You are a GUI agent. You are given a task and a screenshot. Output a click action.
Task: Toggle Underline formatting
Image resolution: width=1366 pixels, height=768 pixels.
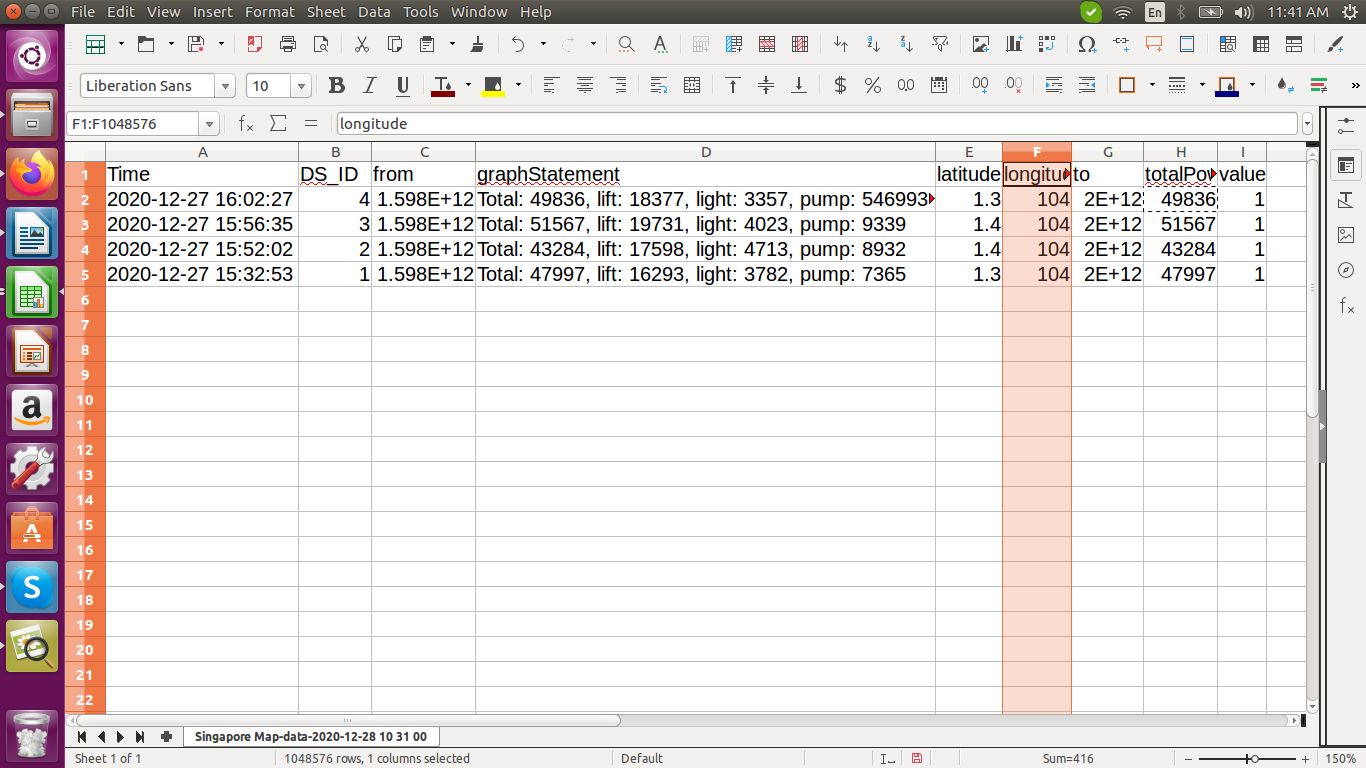click(403, 86)
